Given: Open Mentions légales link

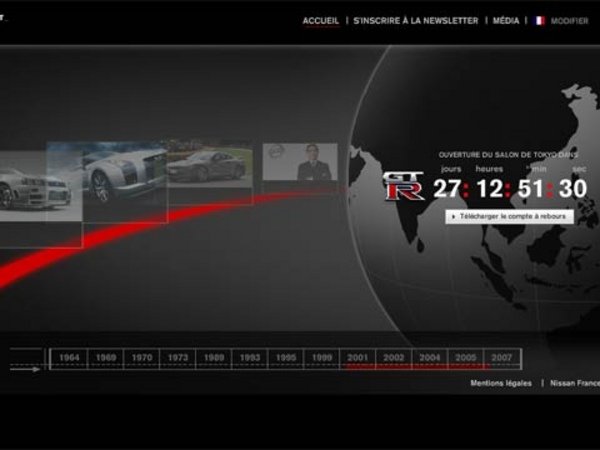Looking at the screenshot, I should (x=501, y=383).
